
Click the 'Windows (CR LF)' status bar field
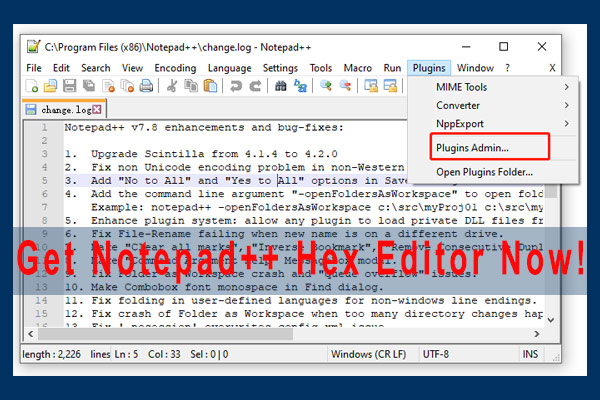pos(368,354)
